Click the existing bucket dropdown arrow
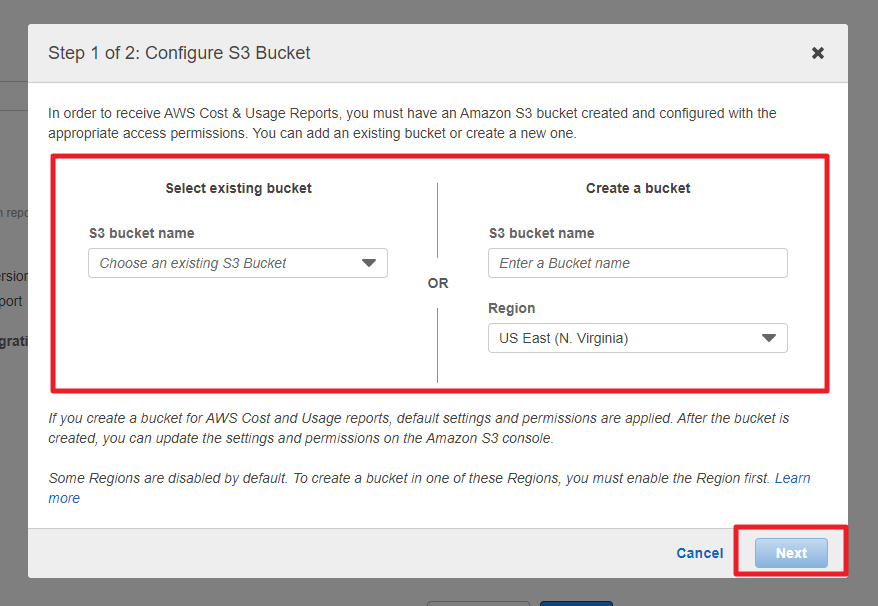 (369, 263)
